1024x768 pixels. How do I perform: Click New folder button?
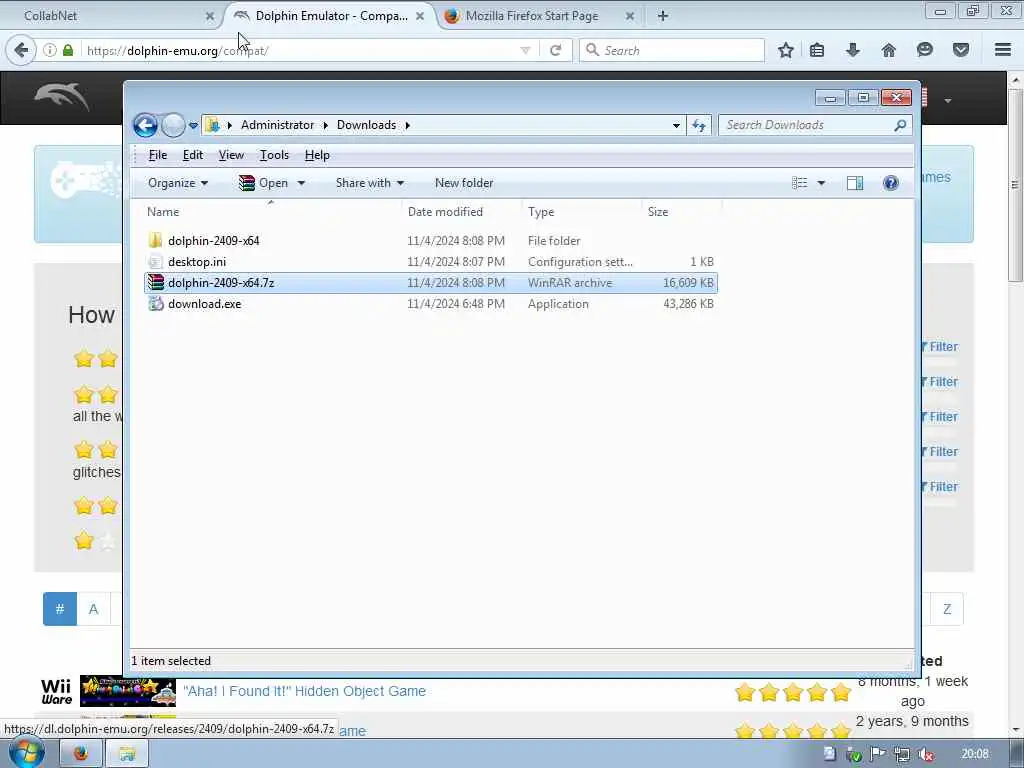click(x=464, y=183)
